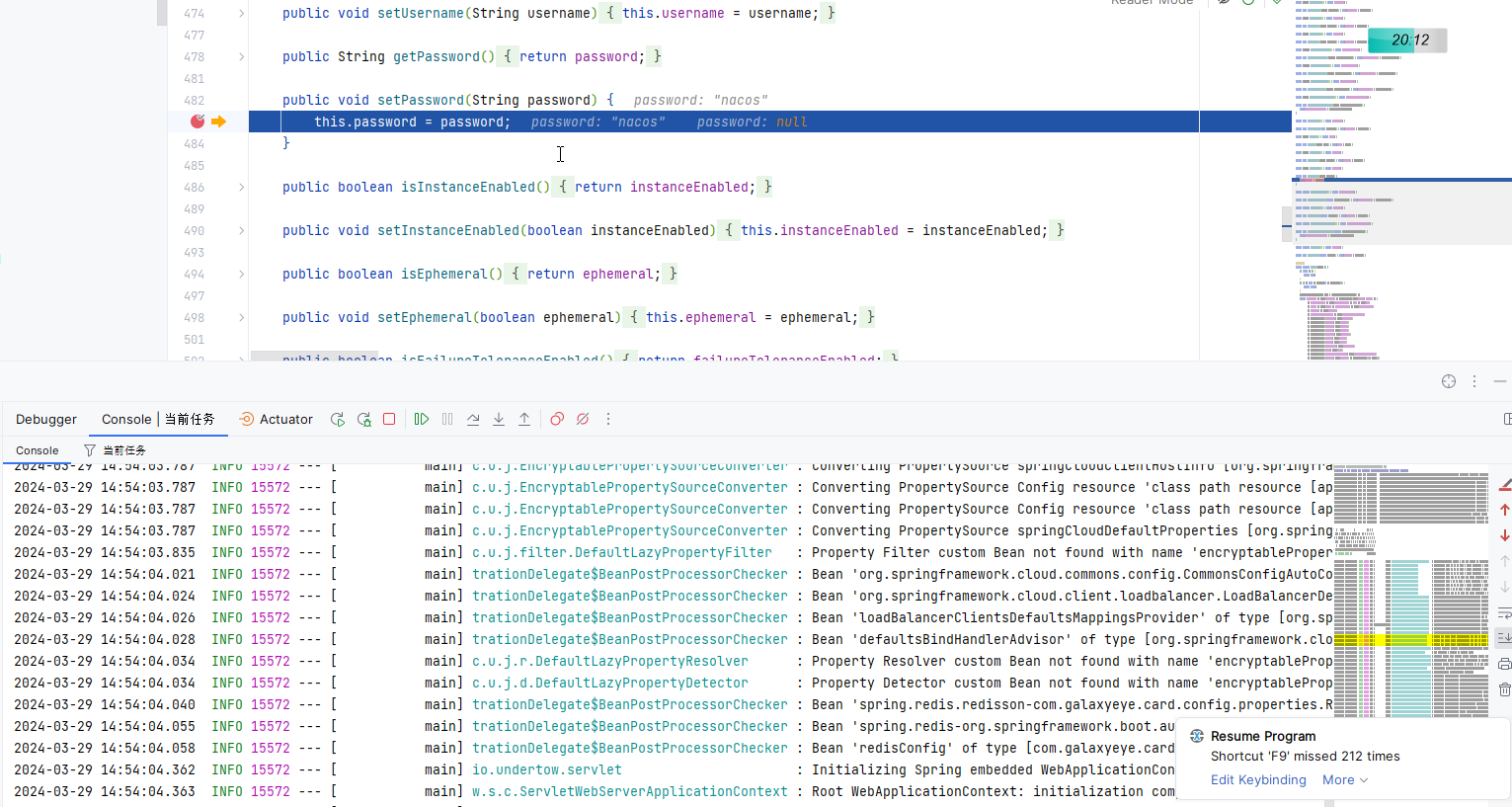Viewport: 1512px width, 807px height.
Task: Stop the running program
Action: (389, 419)
